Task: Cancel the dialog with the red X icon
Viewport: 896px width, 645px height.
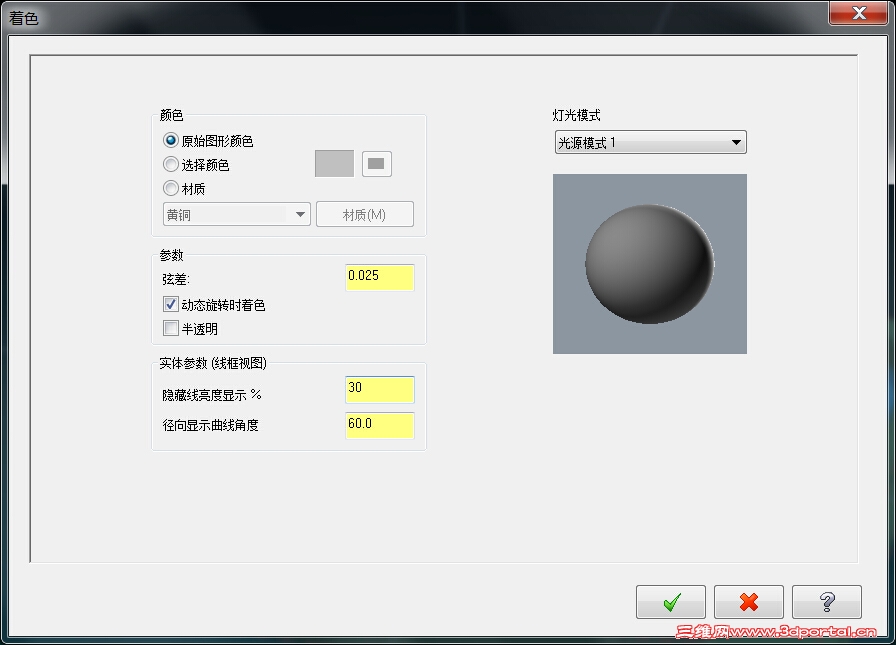Action: 748,601
